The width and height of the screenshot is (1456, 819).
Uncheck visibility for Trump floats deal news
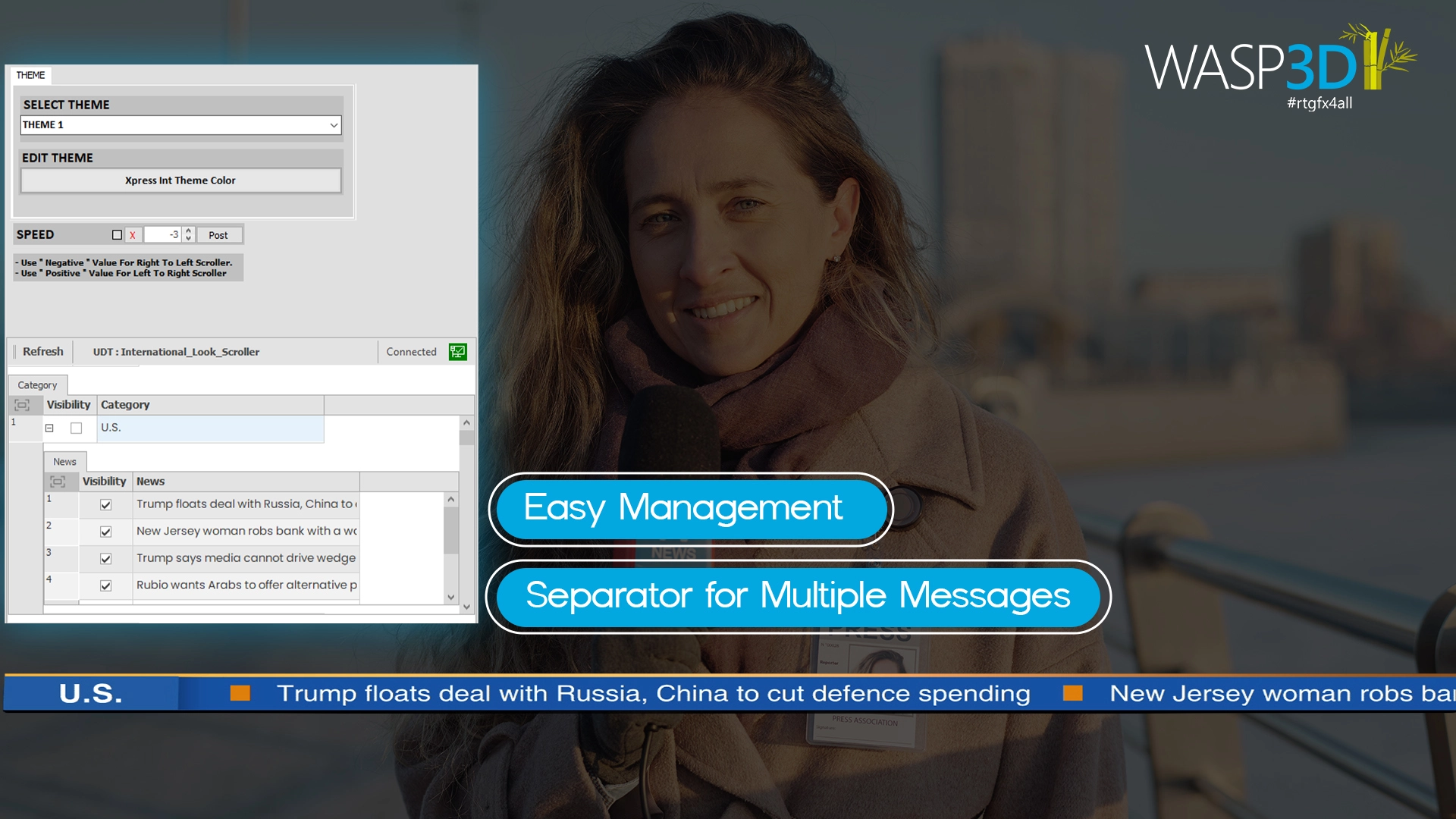[x=105, y=505]
